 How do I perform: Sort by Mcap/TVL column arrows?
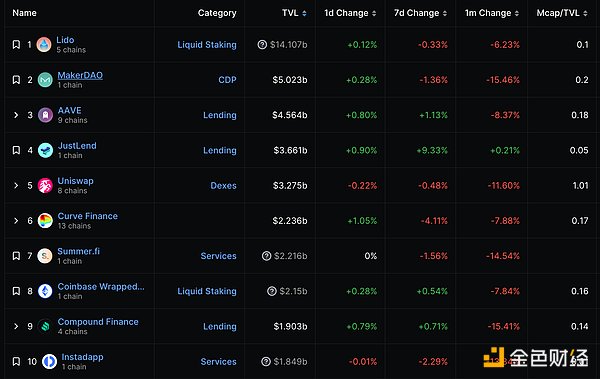pos(585,13)
